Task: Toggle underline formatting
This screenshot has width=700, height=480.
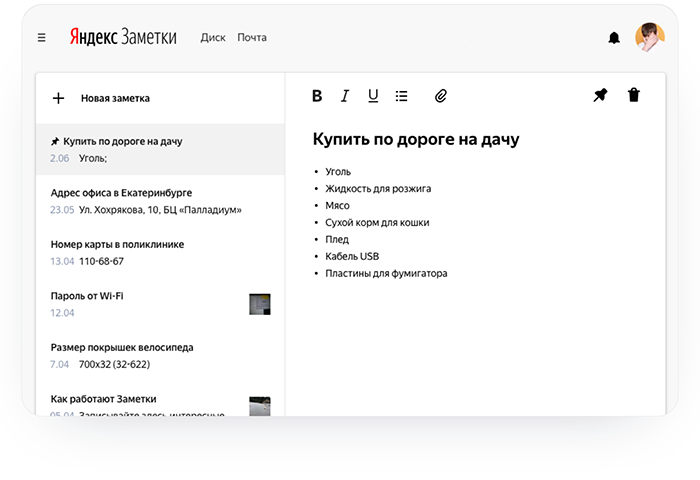Action: 373,96
